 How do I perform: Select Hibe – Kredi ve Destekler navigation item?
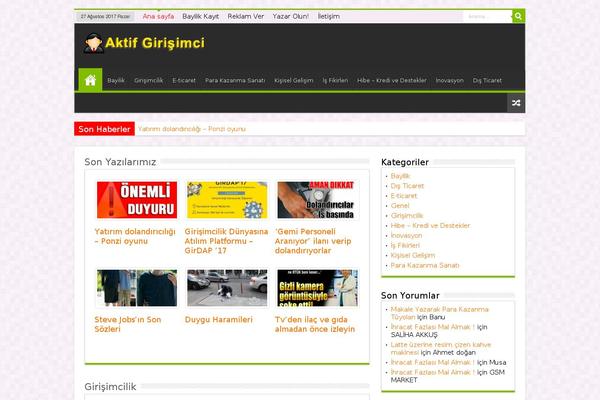click(391, 80)
